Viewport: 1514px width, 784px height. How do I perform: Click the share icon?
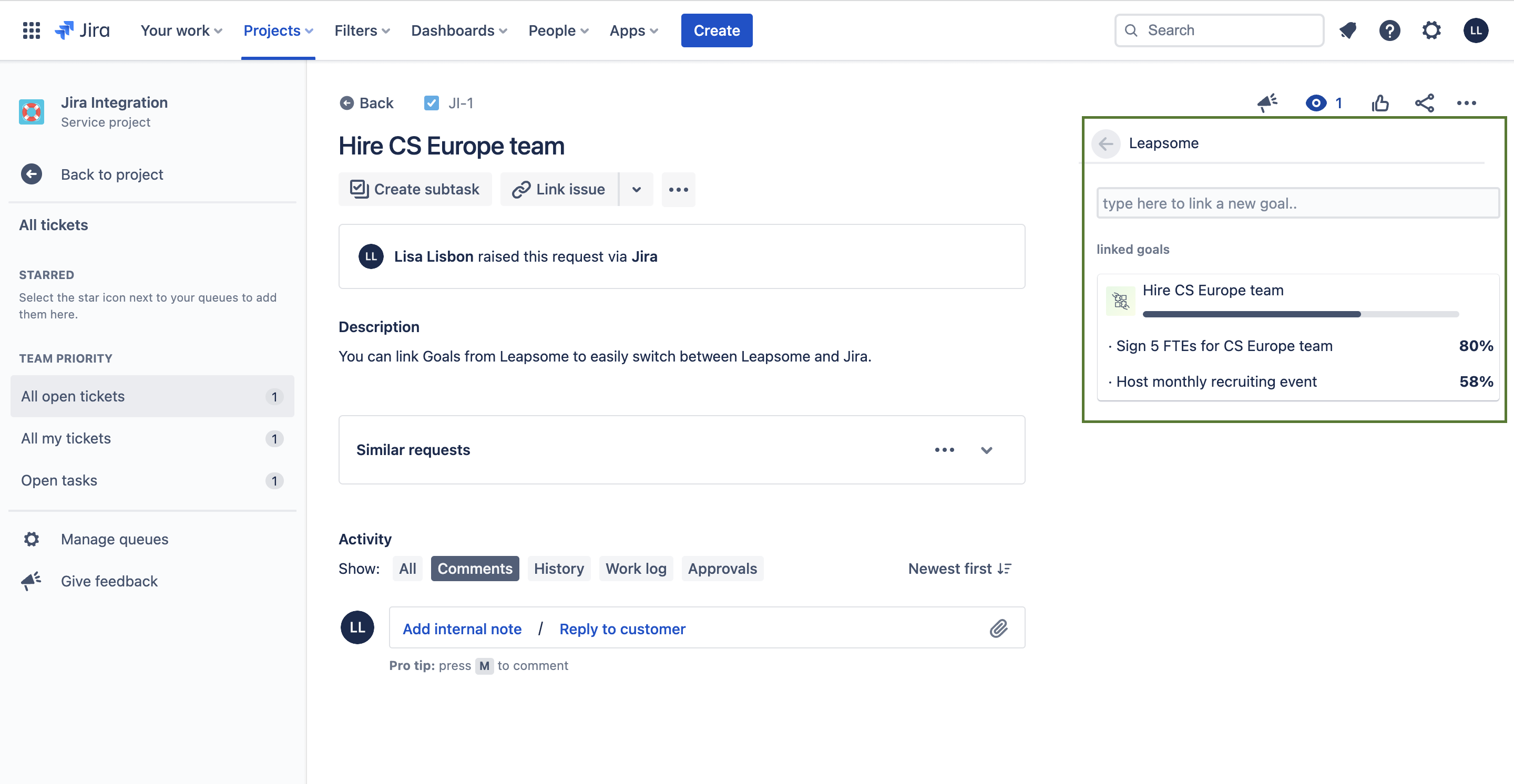pos(1424,104)
